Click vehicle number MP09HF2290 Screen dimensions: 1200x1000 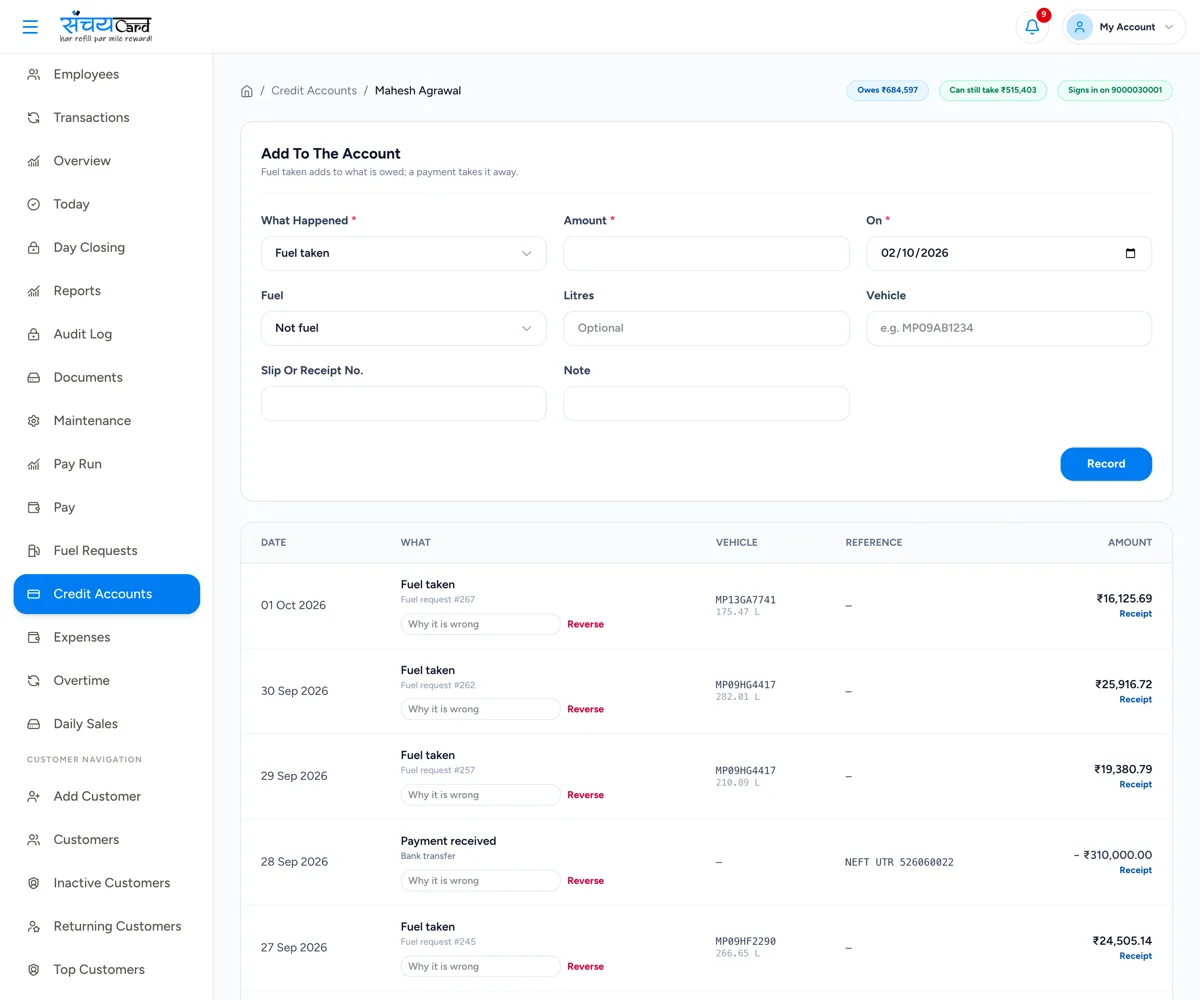pyautogui.click(x=746, y=942)
